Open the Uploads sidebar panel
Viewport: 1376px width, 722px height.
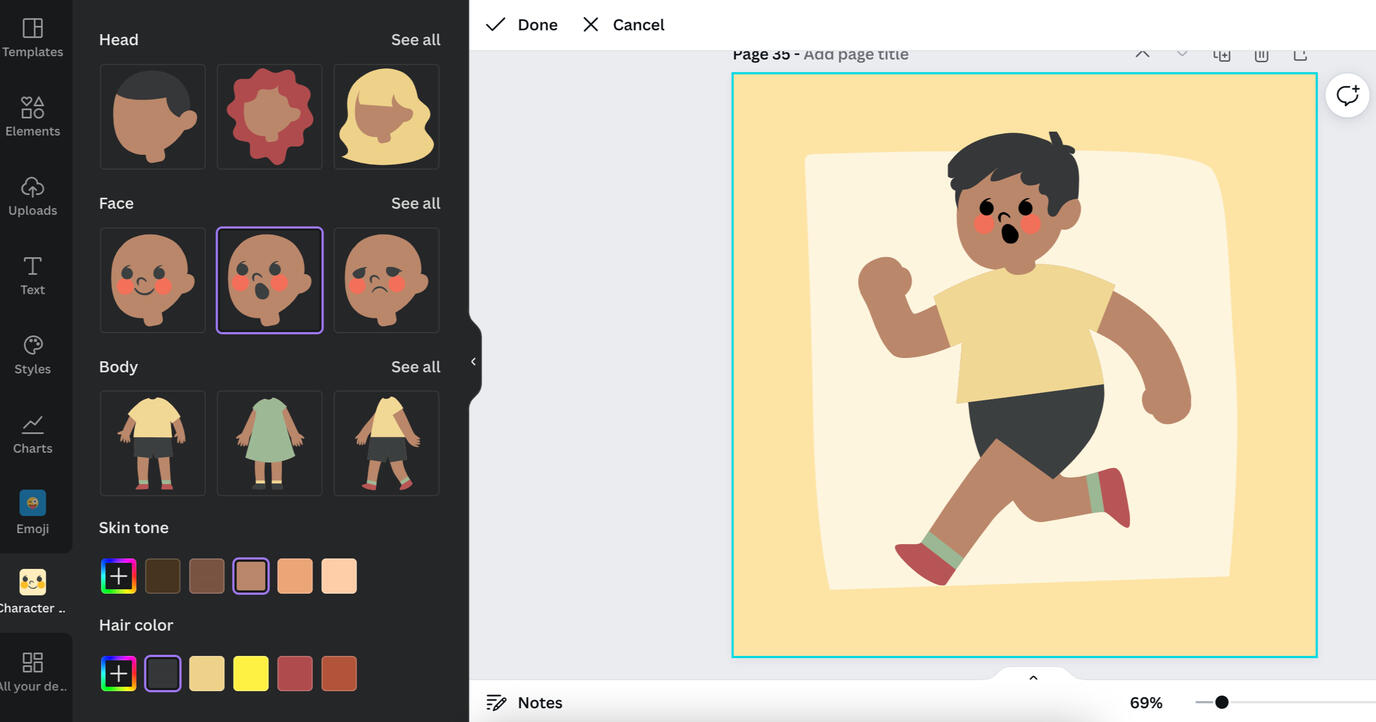click(32, 196)
